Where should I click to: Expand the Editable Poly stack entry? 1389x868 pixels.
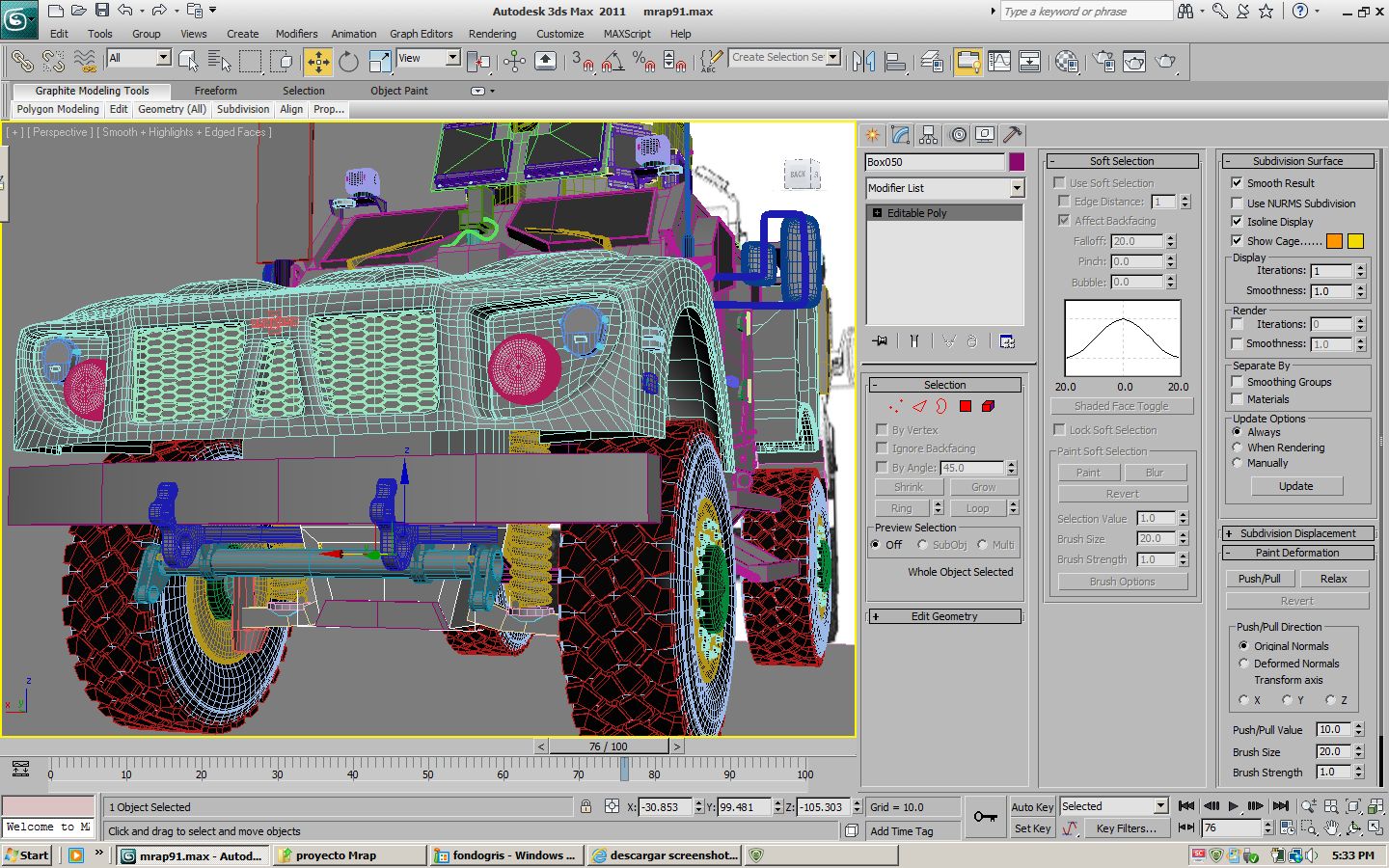coord(877,213)
